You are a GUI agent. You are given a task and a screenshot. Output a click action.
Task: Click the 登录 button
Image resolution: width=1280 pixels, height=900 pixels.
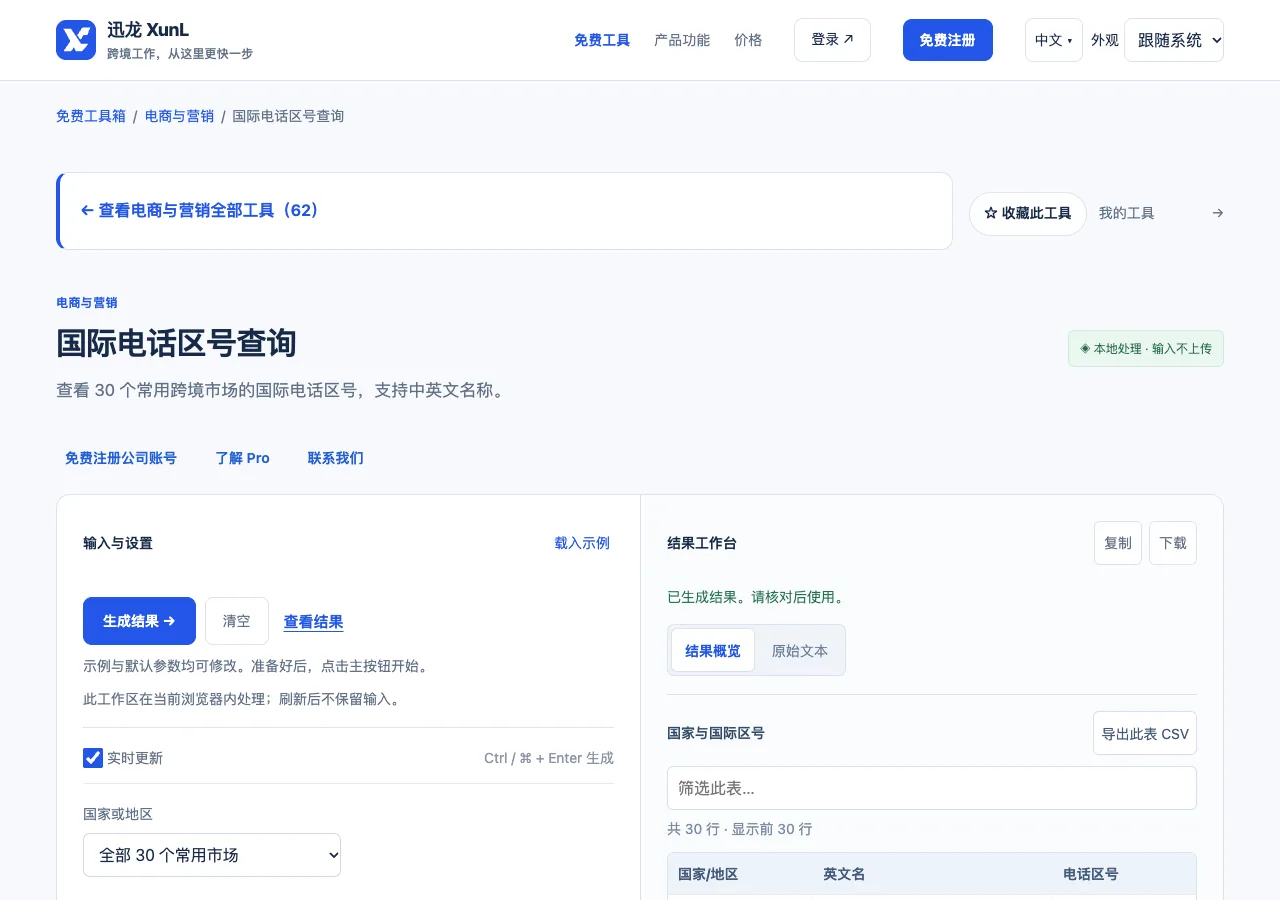click(832, 40)
